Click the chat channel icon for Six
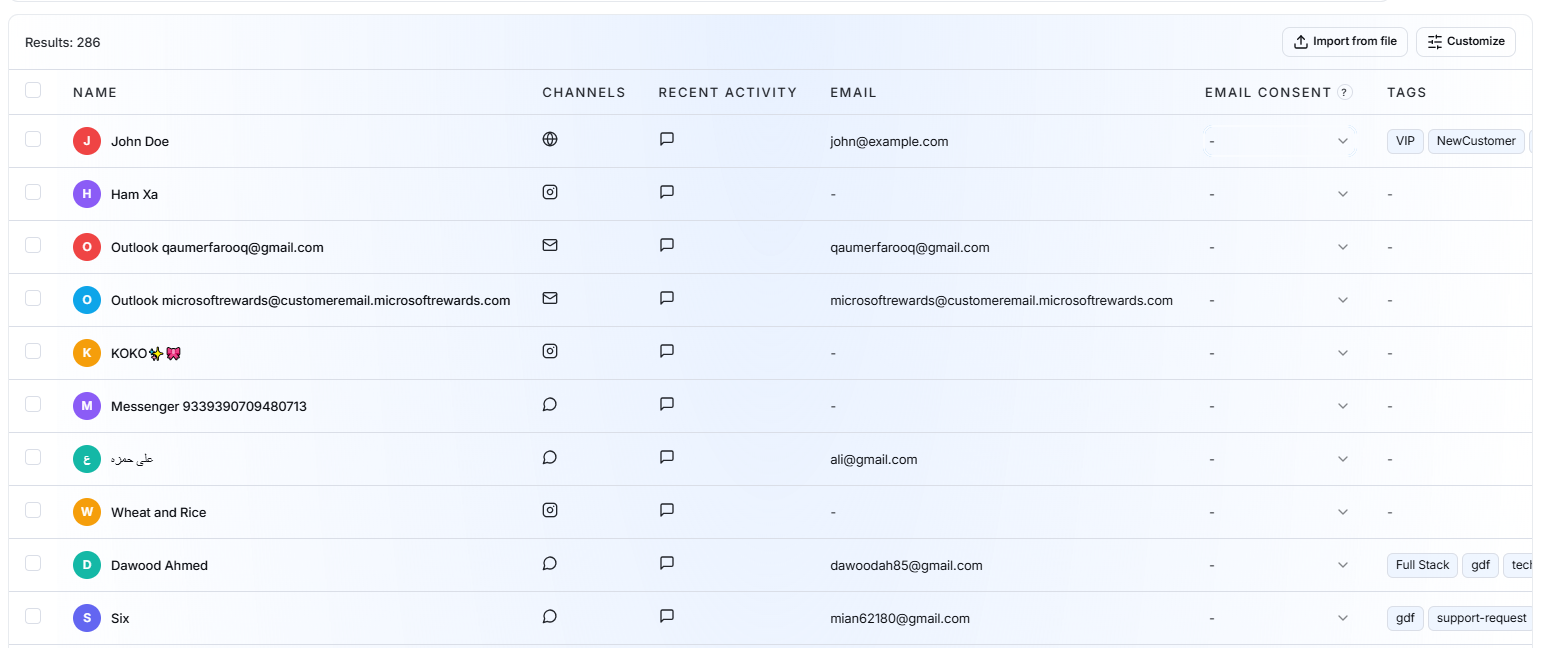The image size is (1556, 648). [x=549, y=616]
